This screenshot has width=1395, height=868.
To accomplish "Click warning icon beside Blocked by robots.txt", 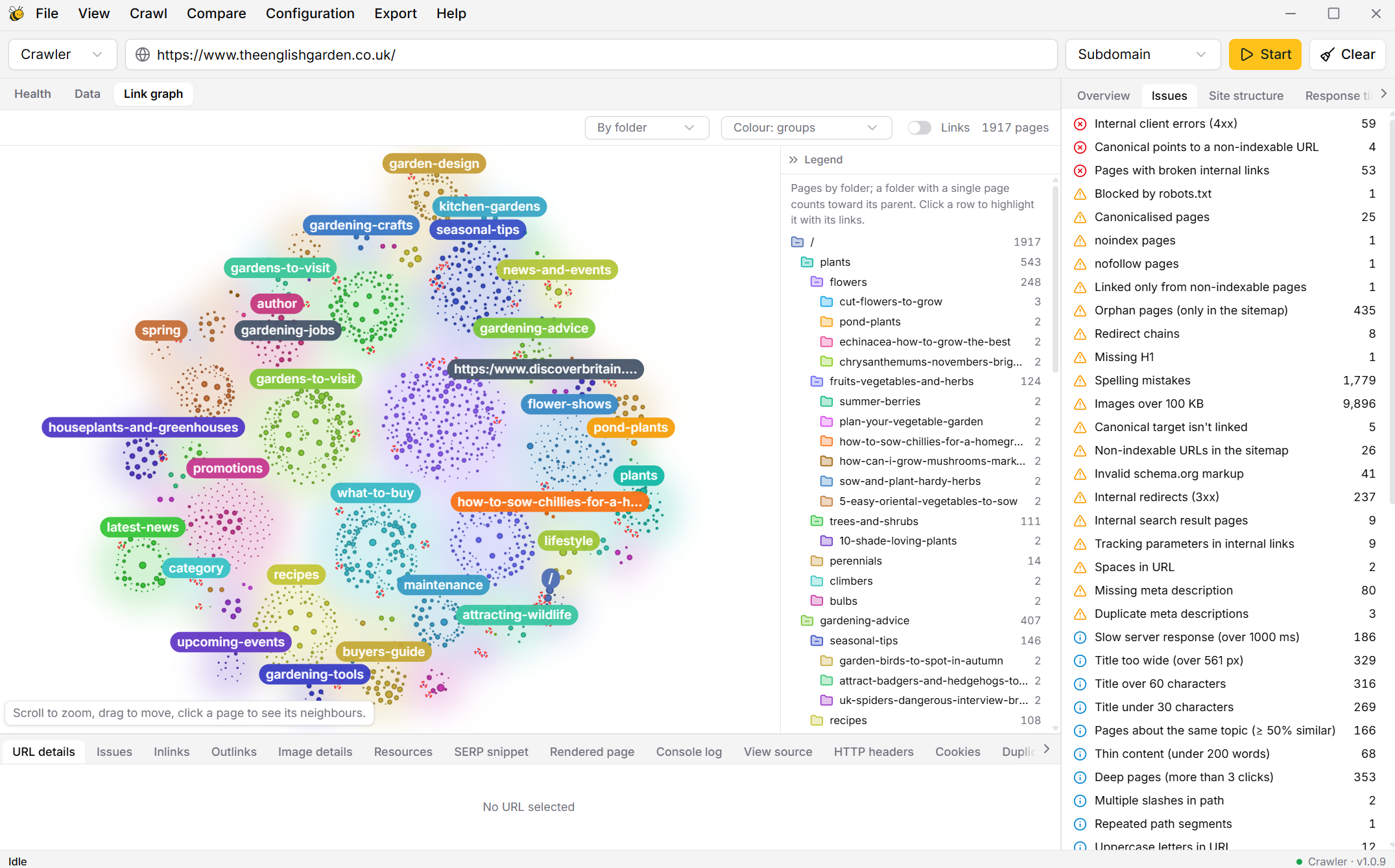I will pos(1080,194).
